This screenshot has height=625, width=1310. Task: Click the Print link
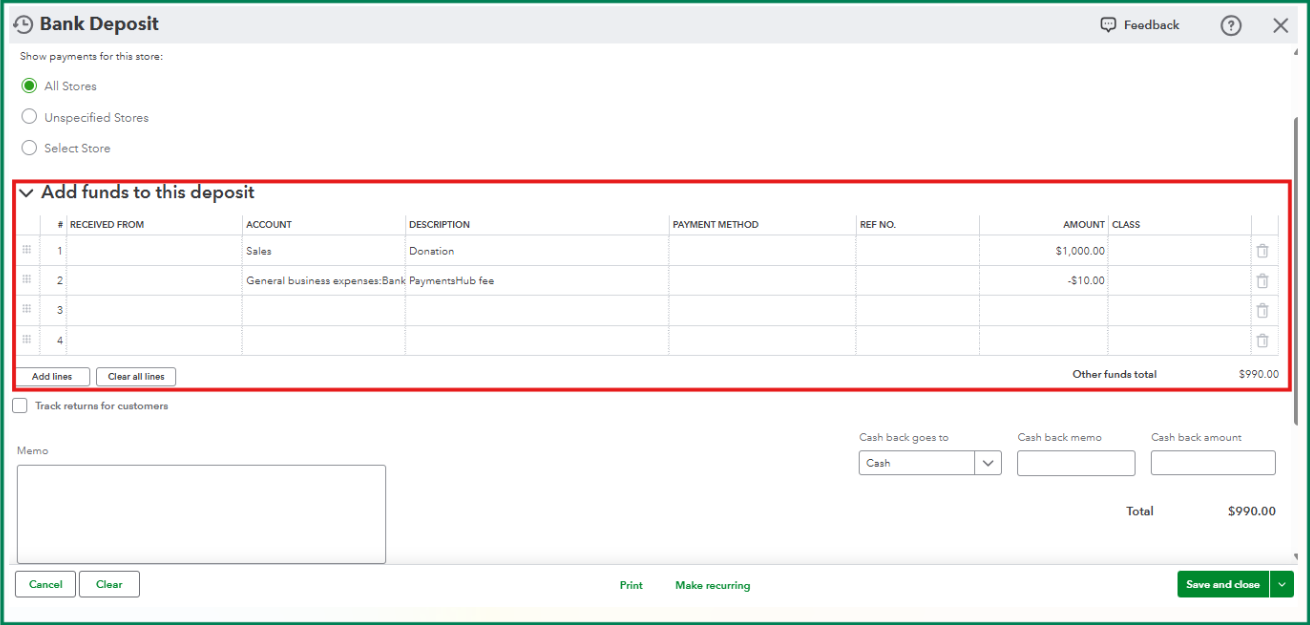pyautogui.click(x=631, y=585)
